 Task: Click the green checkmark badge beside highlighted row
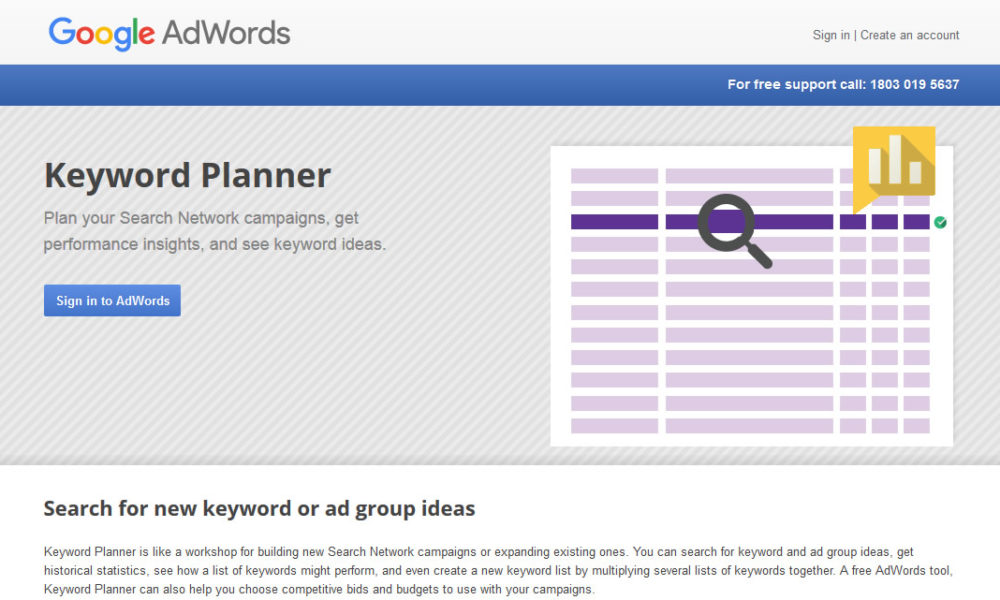[940, 222]
